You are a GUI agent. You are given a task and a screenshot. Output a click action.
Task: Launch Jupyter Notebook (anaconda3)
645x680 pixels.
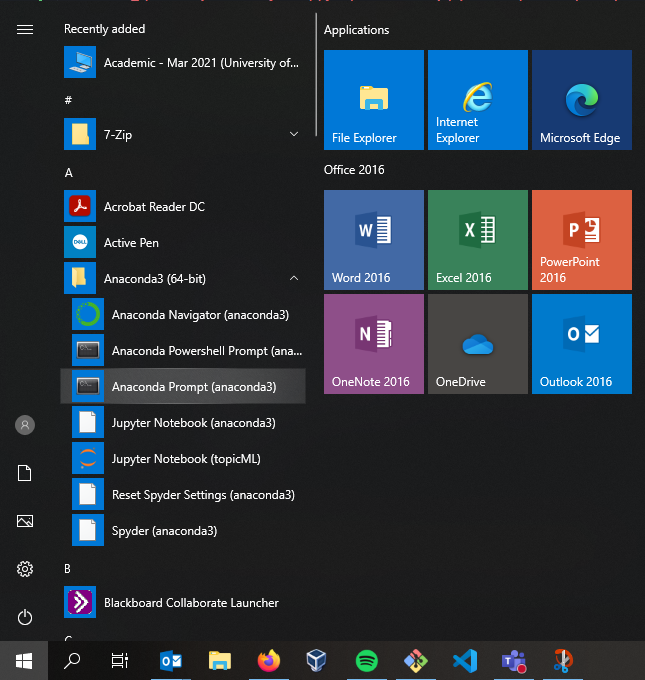(183, 422)
